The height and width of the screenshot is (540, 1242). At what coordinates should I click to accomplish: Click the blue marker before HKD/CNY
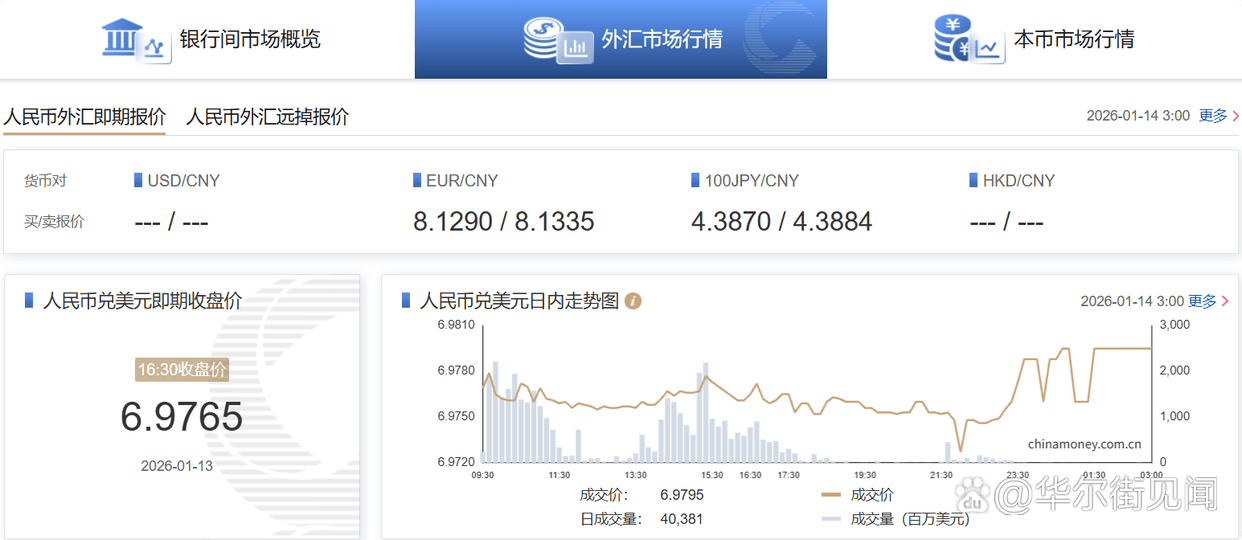point(974,181)
